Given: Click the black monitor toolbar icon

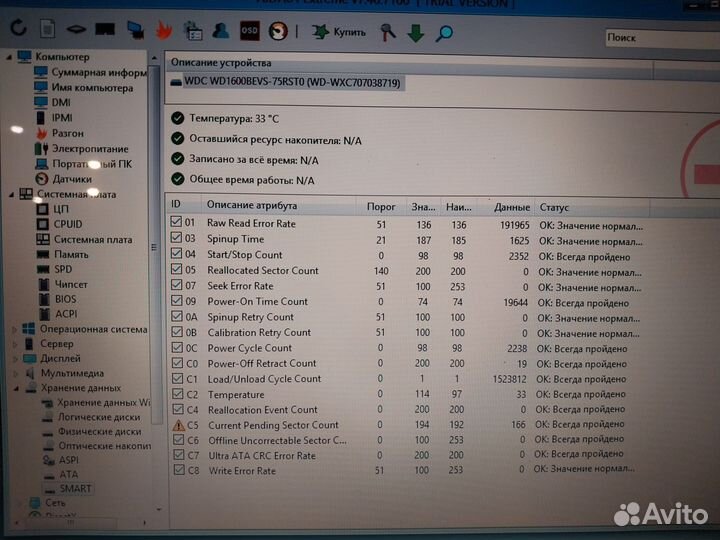Looking at the screenshot, I should click(x=105, y=30).
